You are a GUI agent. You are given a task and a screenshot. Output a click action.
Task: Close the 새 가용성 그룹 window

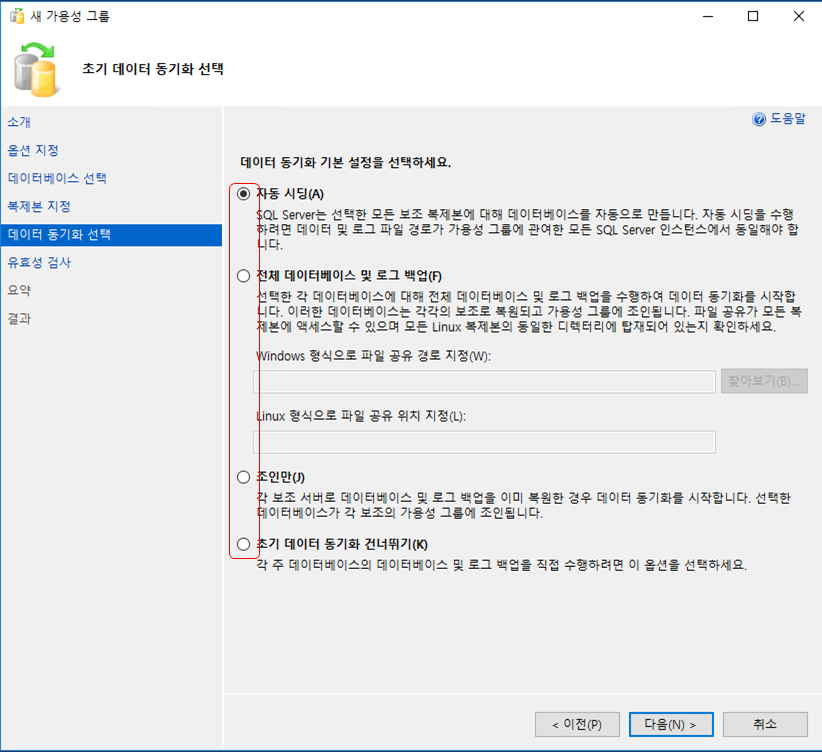[798, 16]
